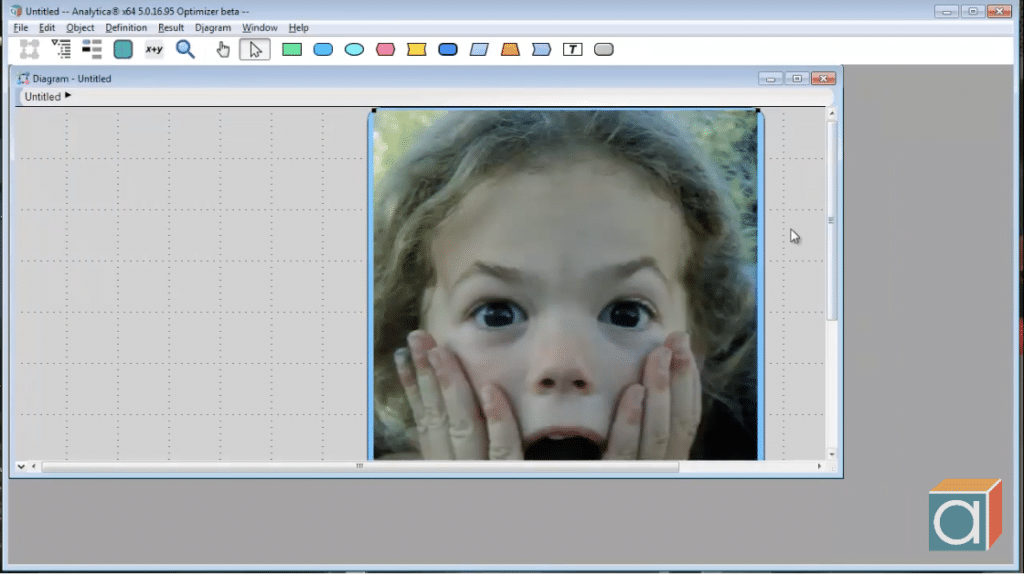This screenshot has width=1024, height=576.
Task: Open the outline view toolbar icon
Action: 61,49
